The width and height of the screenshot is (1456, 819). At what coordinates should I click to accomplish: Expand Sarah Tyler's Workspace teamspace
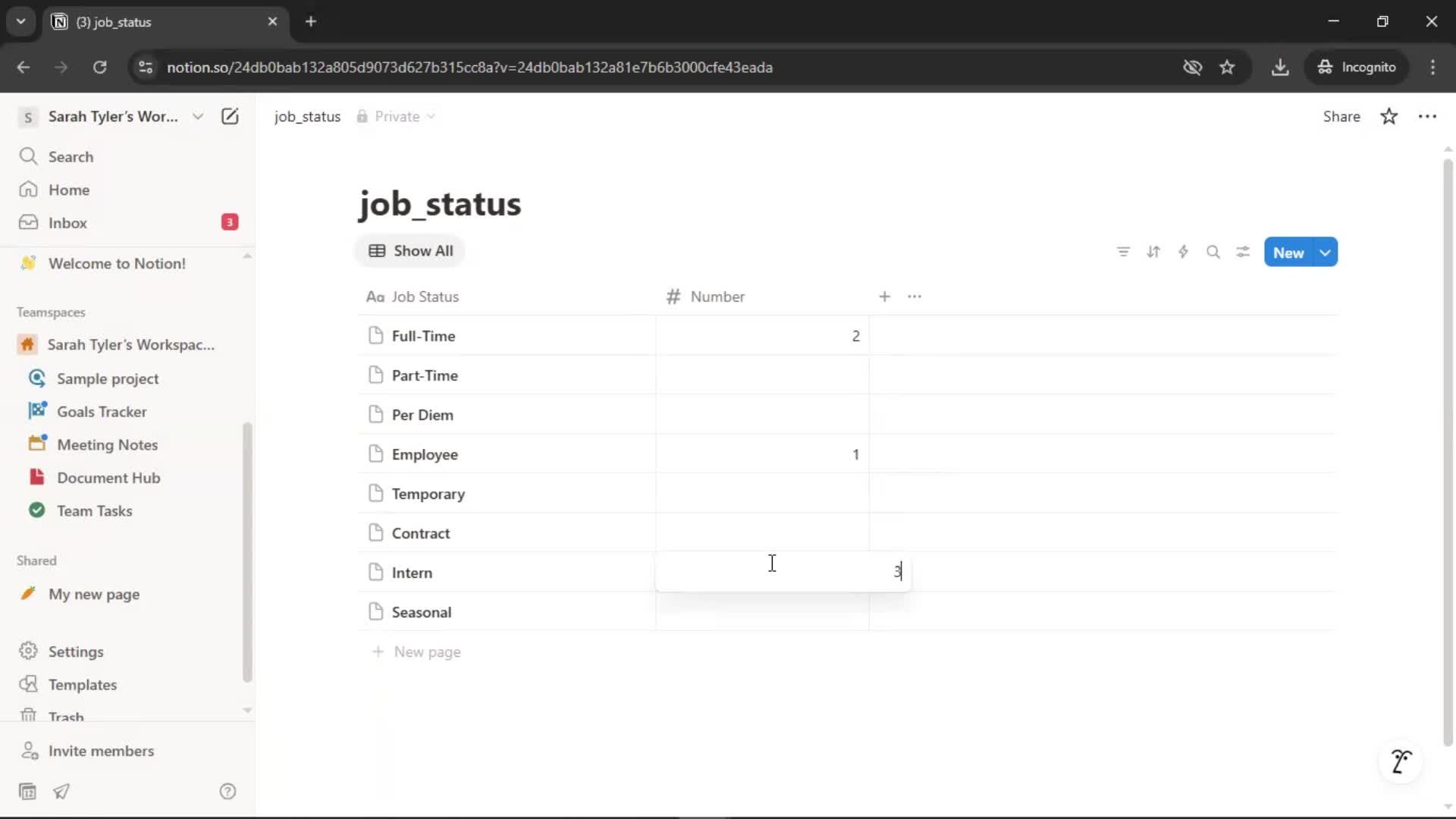tap(130, 344)
